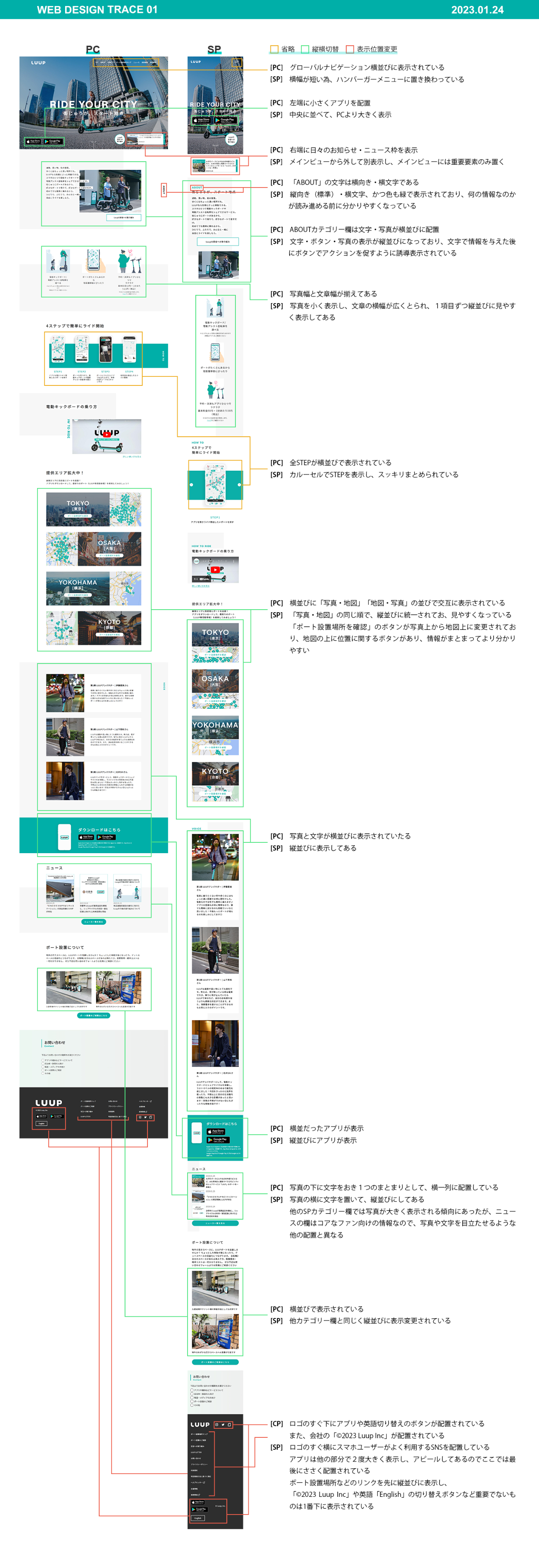
Task: Open YOKOHAMA area card in SP mockup
Action: click(x=216, y=735)
